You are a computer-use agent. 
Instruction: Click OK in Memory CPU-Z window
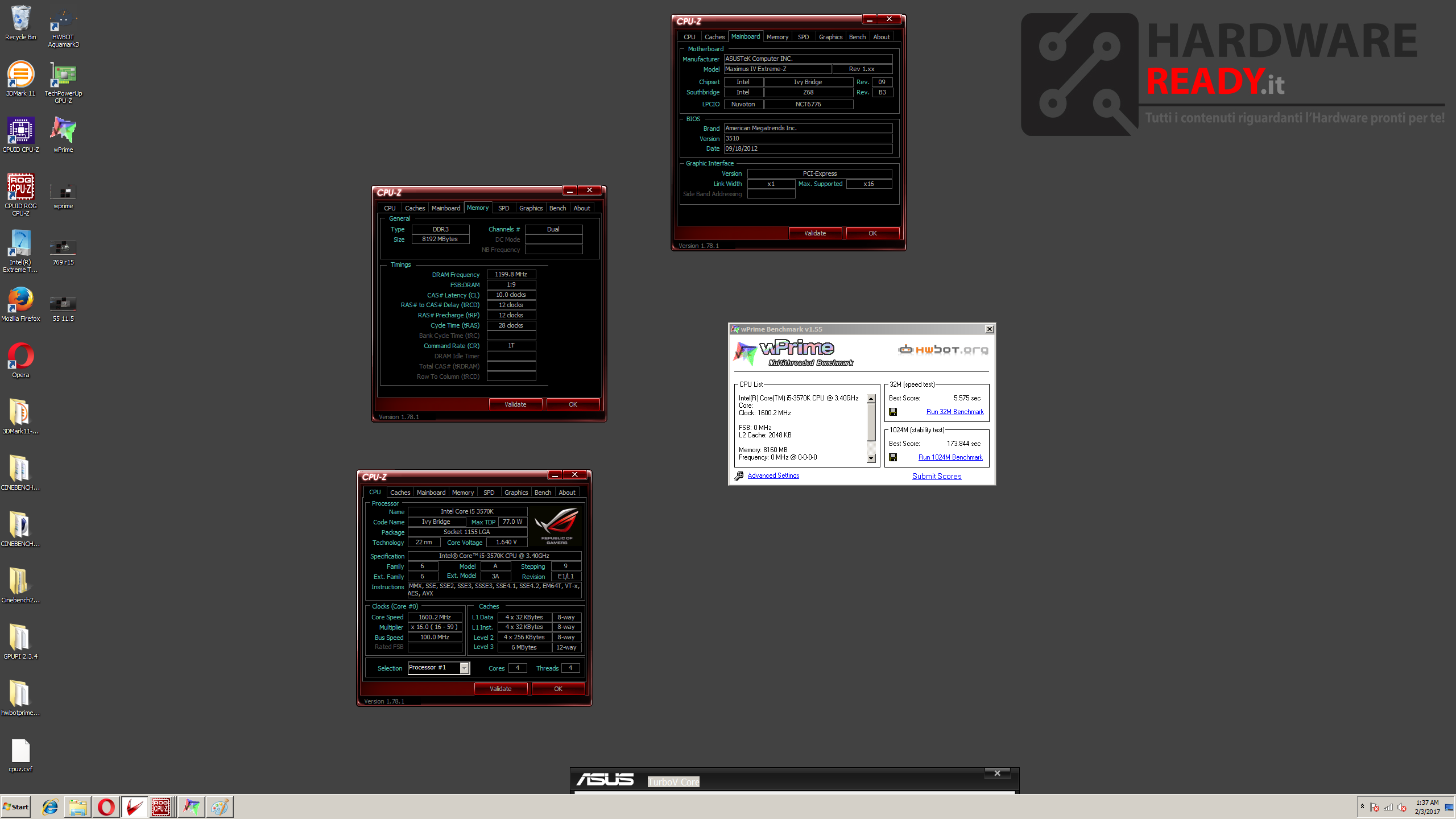573,404
